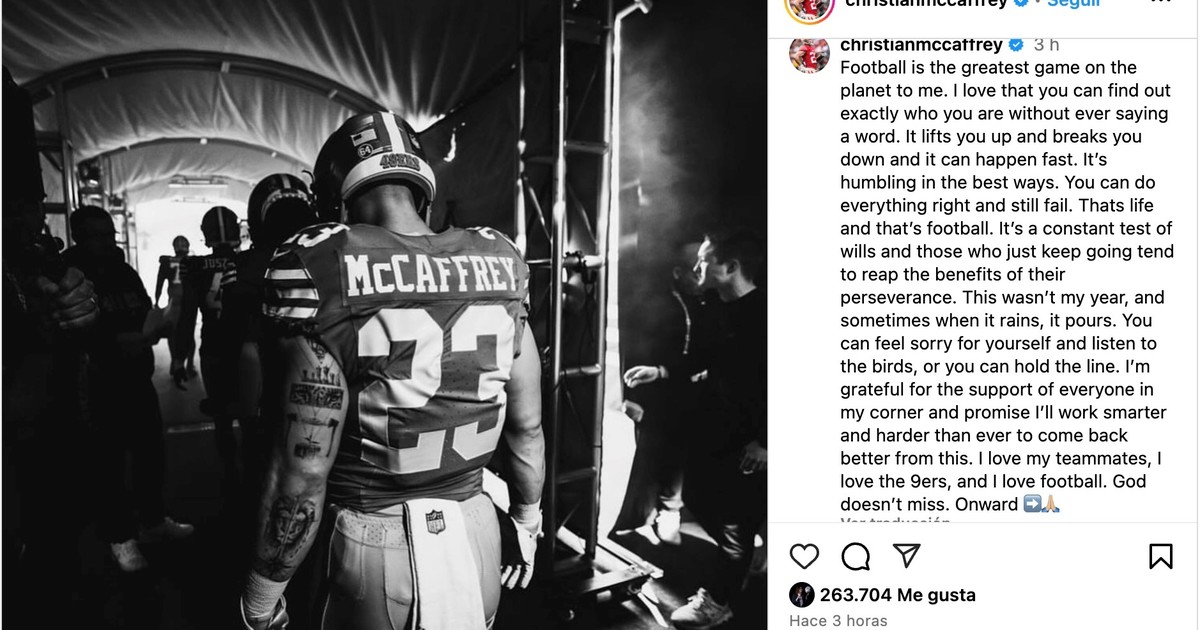Open comments via the speech bubble icon
The image size is (1200, 630).
click(855, 556)
